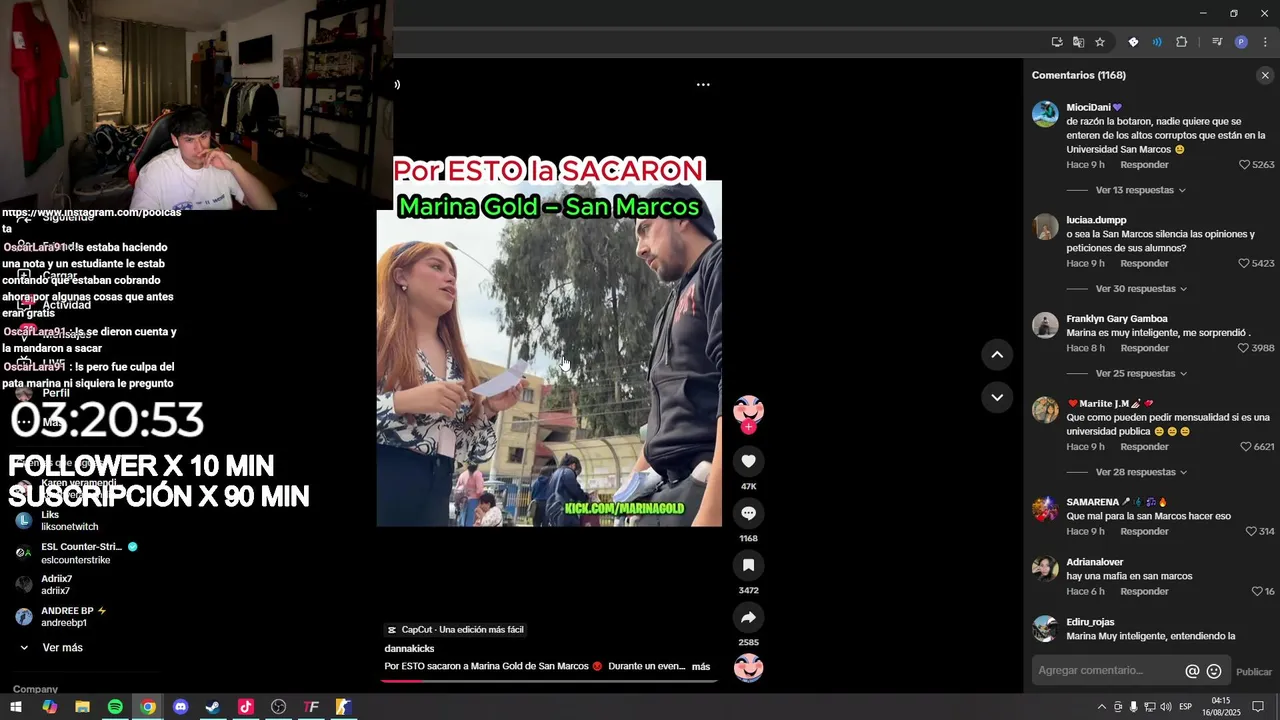Reply to Franklyn Gary Gamboa's comment
The image size is (1280, 720).
pyautogui.click(x=1144, y=348)
